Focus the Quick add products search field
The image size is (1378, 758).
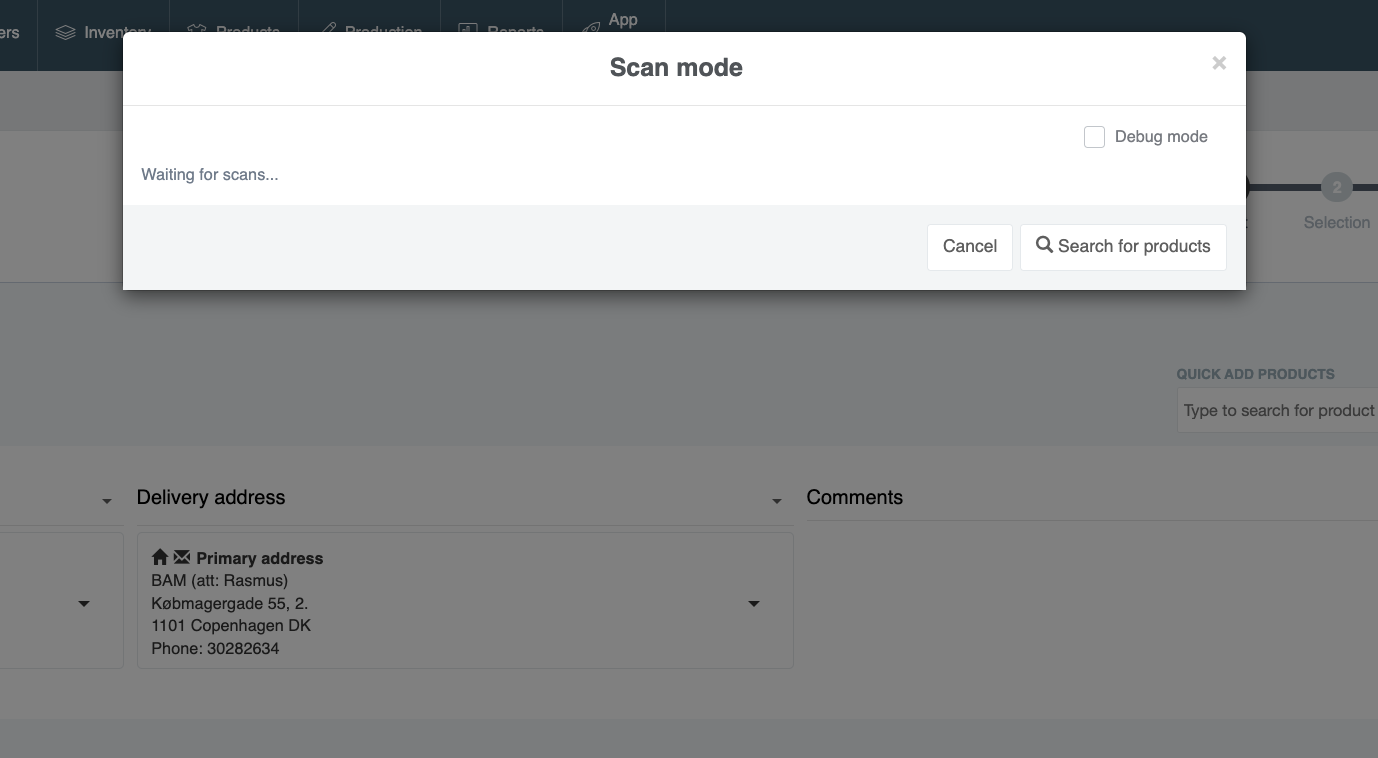tap(1278, 410)
